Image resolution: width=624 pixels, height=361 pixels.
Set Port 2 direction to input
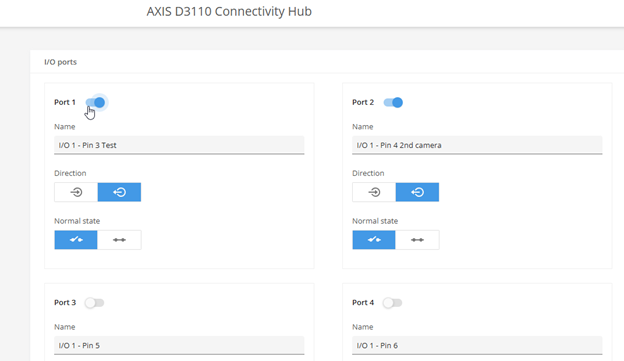pos(374,192)
